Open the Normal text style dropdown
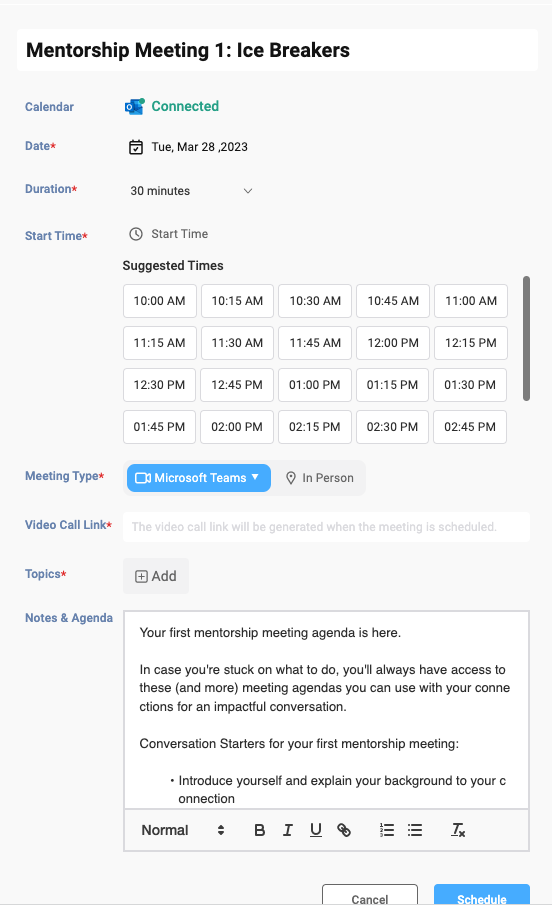 click(x=183, y=830)
